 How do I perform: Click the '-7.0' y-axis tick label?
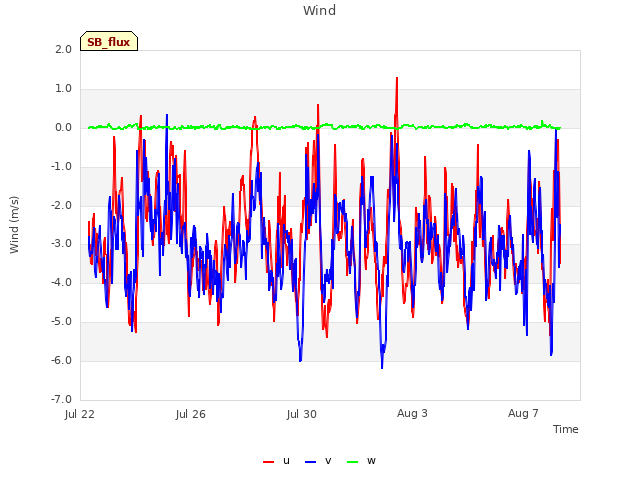coord(61,399)
